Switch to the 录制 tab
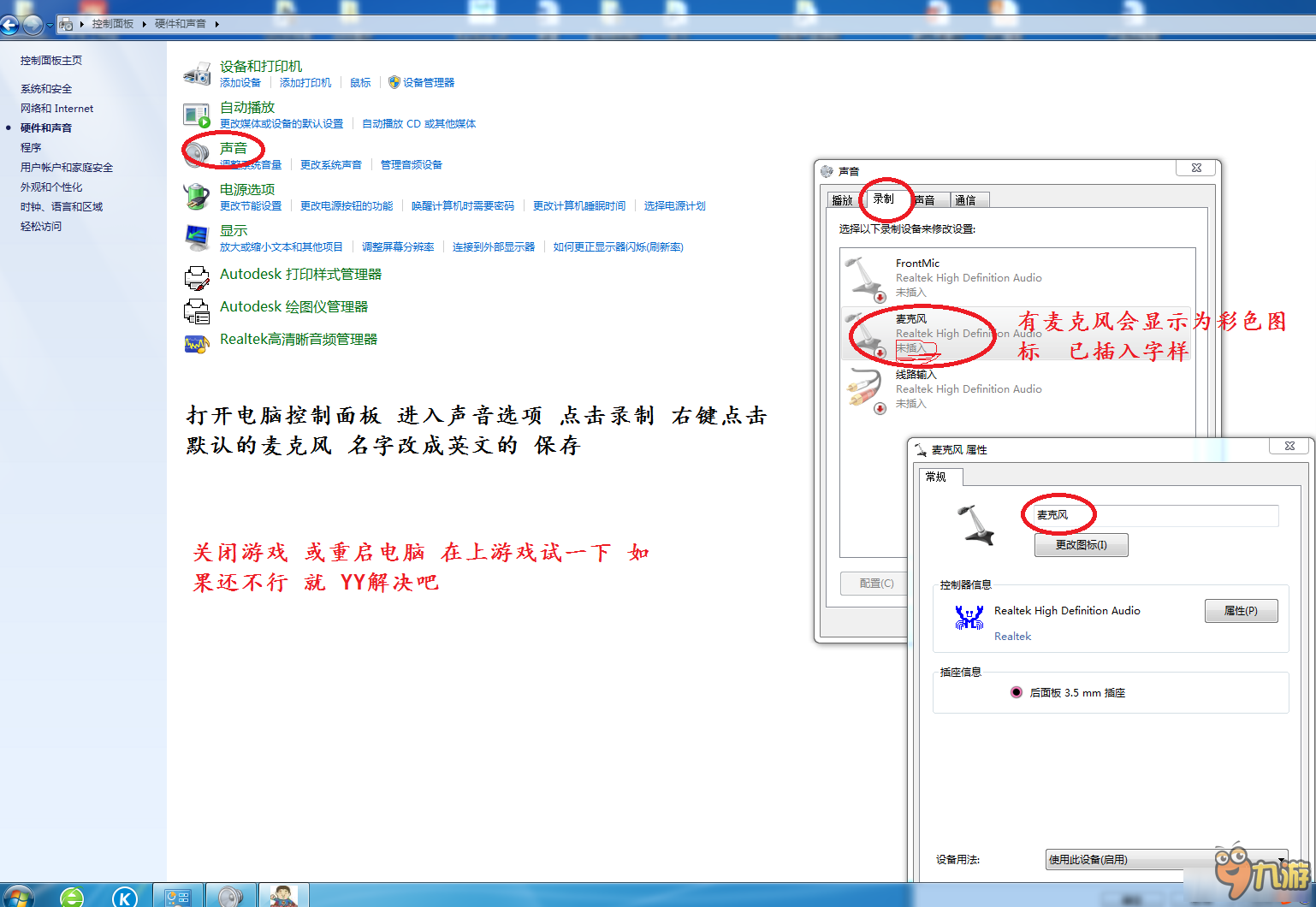This screenshot has height=907, width=1316. point(883,199)
